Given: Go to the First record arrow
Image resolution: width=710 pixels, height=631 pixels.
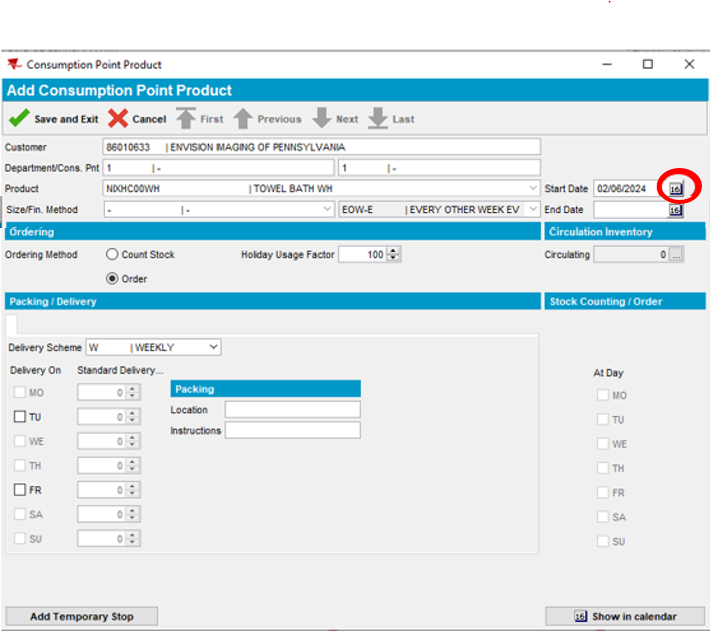Looking at the screenshot, I should tap(185, 118).
